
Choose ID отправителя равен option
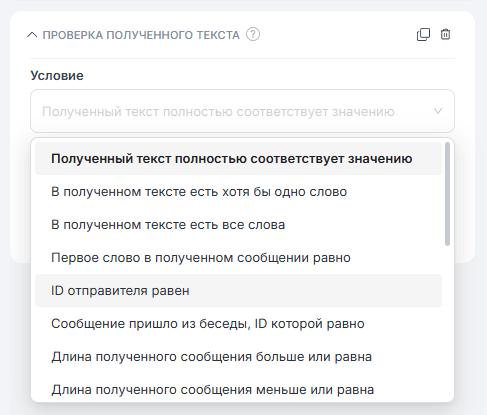[238, 291]
